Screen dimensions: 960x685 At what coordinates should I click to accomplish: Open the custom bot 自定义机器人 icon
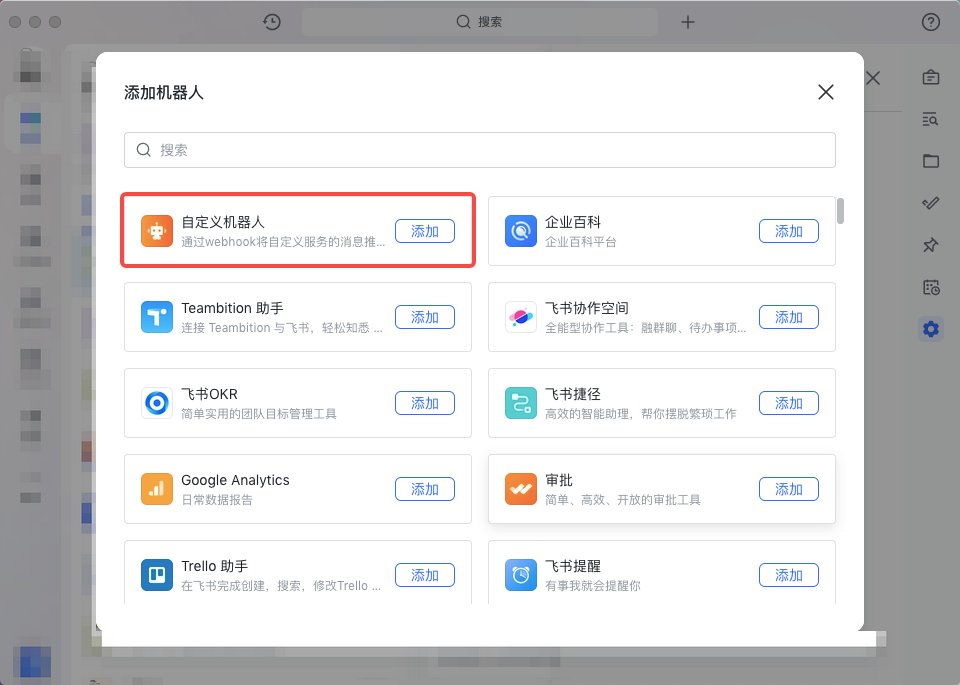pyautogui.click(x=155, y=230)
